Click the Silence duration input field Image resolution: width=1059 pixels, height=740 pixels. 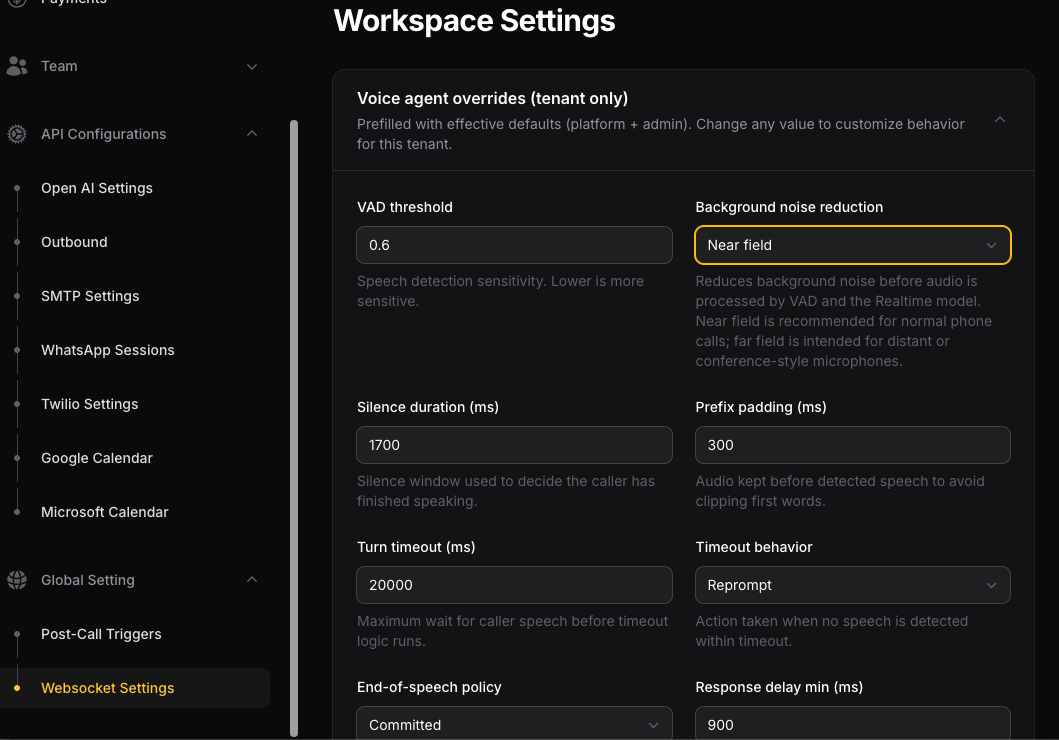click(x=514, y=445)
